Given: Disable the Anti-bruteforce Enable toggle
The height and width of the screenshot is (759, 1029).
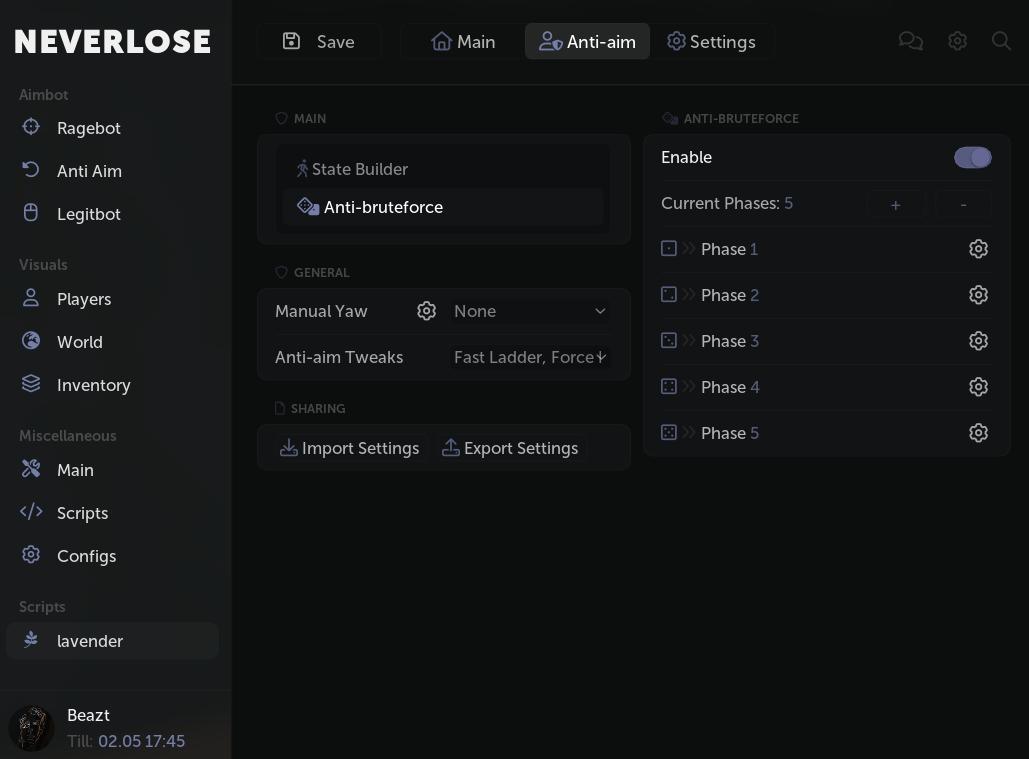Looking at the screenshot, I should (972, 157).
